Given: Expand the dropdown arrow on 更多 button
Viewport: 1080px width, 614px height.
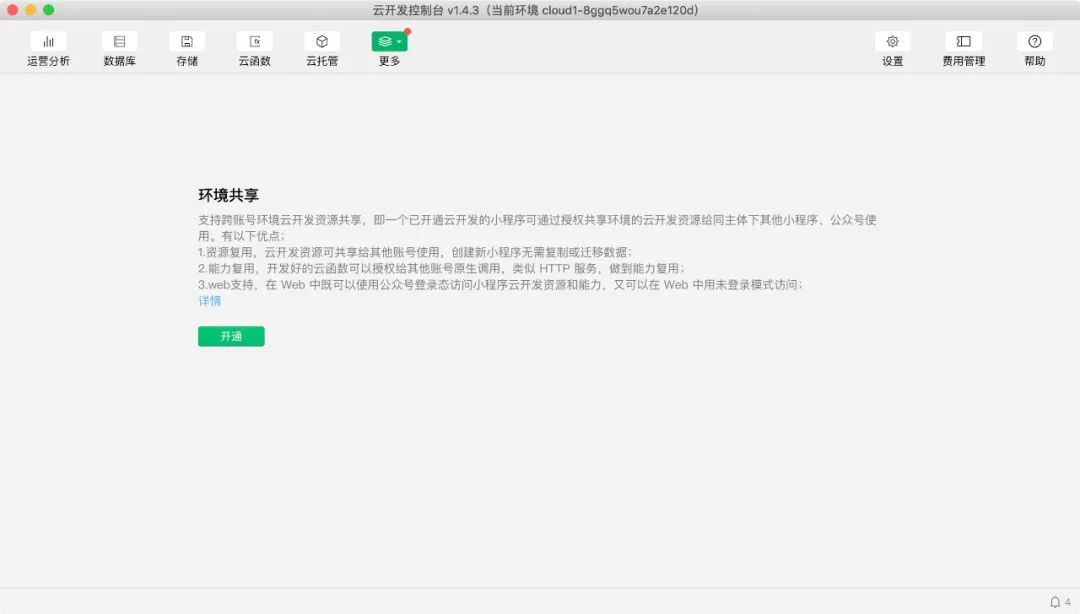Looking at the screenshot, I should 399,42.
